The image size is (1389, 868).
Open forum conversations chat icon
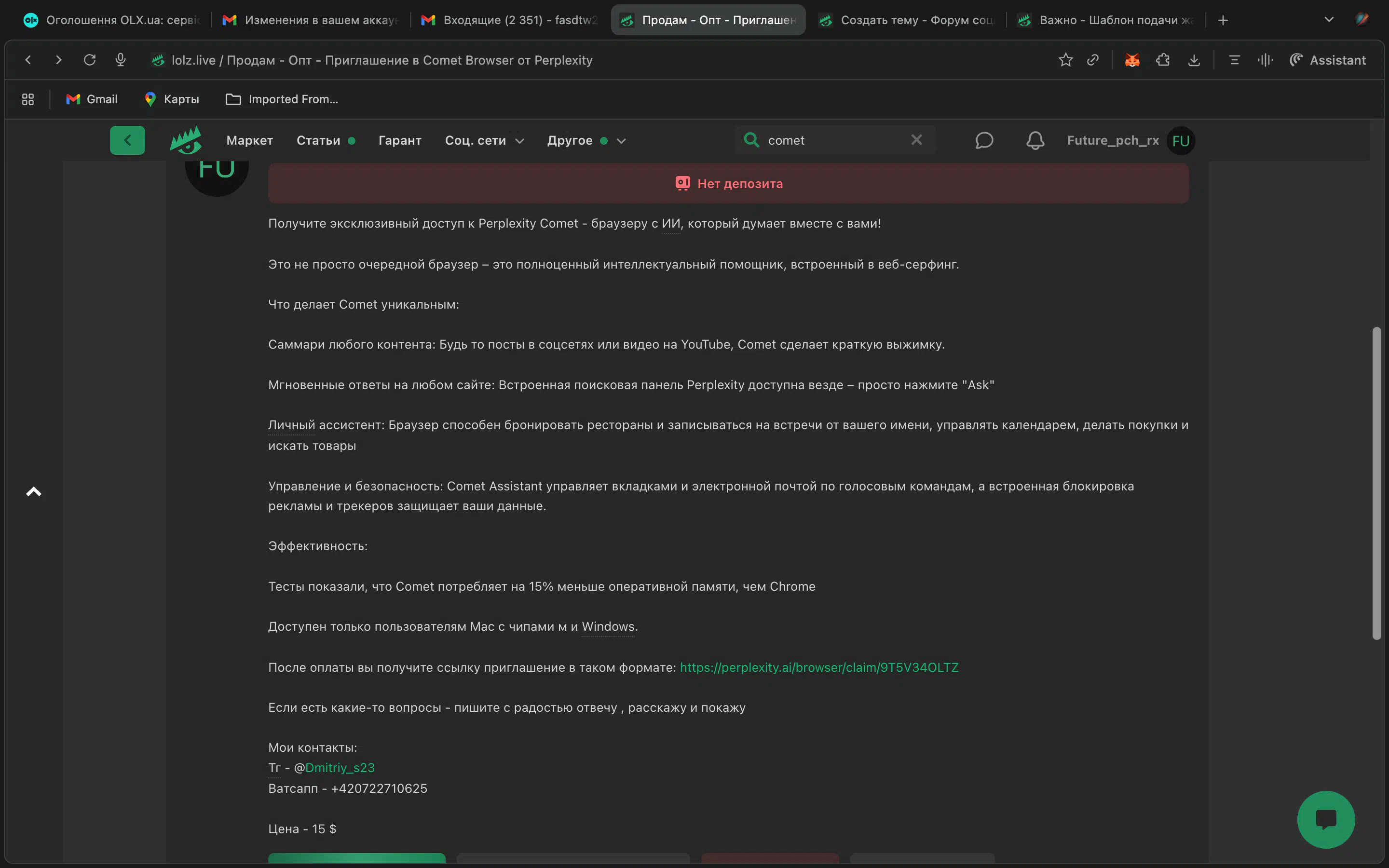pos(984,140)
